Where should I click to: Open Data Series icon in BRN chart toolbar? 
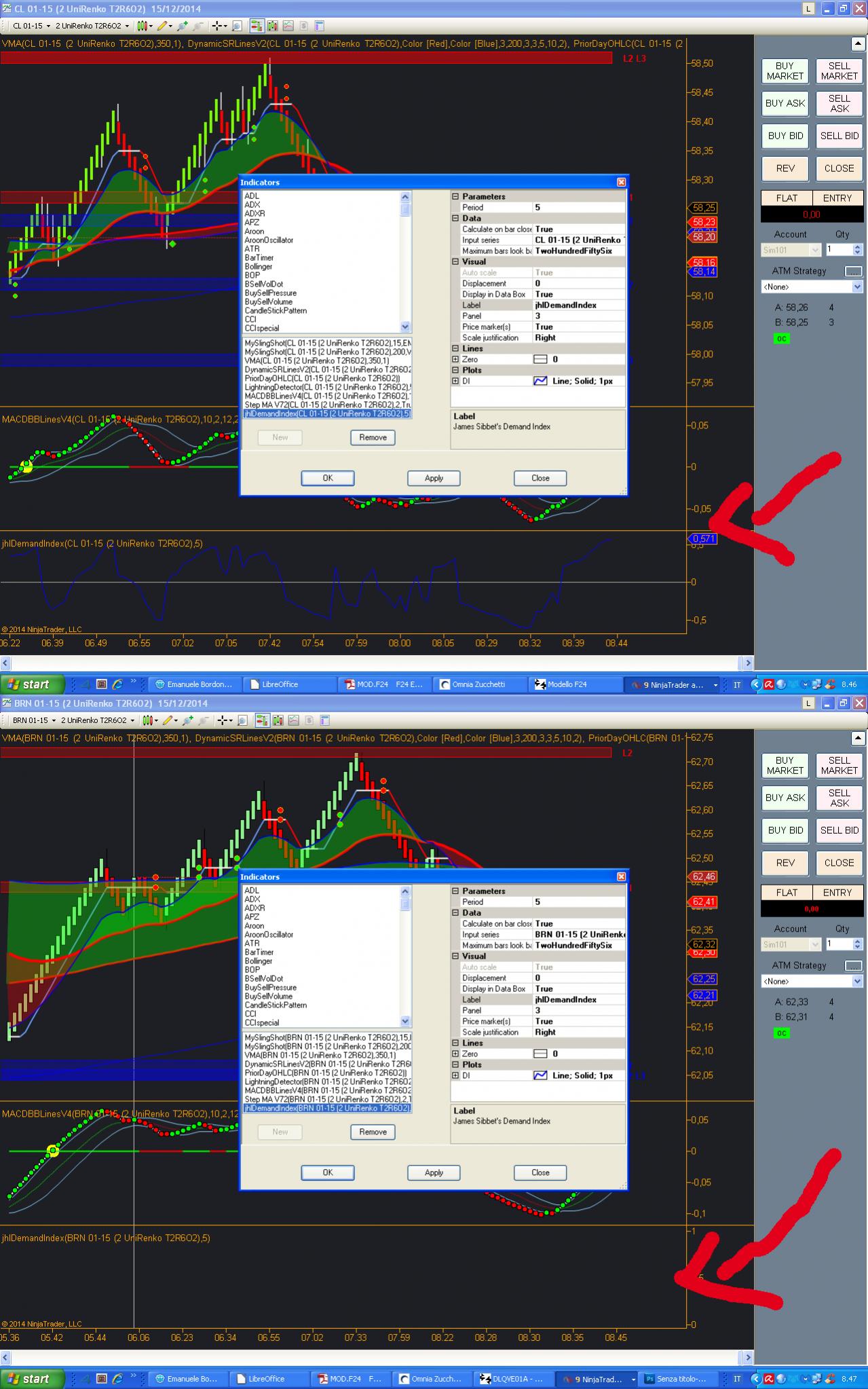278,720
